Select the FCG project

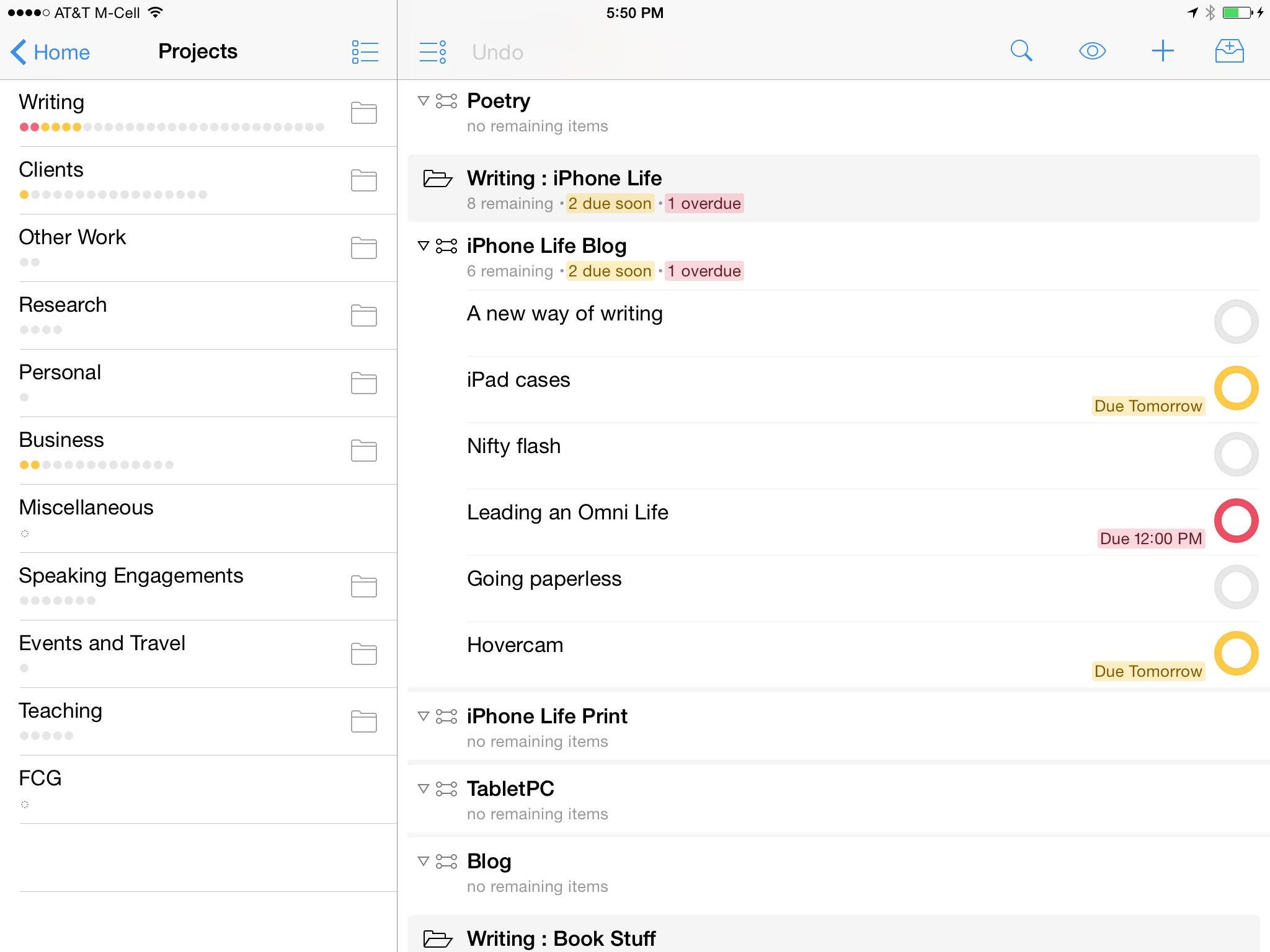coord(198,789)
